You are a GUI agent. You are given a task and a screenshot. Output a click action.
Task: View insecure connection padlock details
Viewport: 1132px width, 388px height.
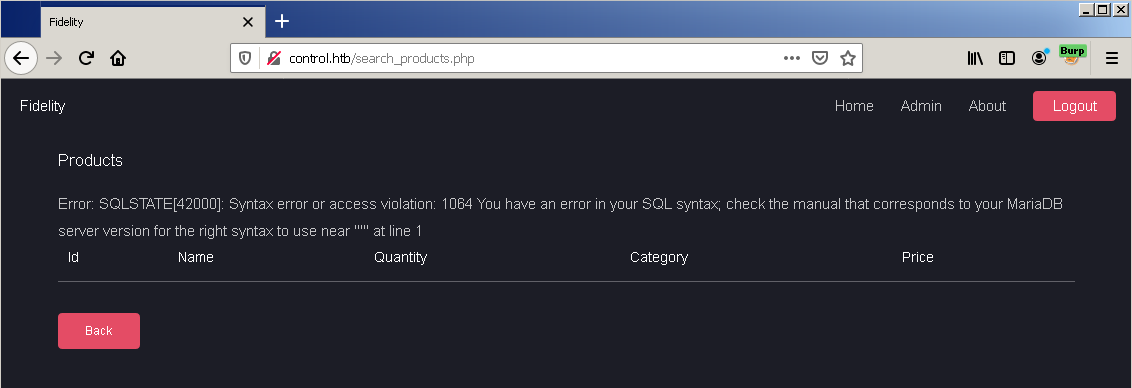274,59
